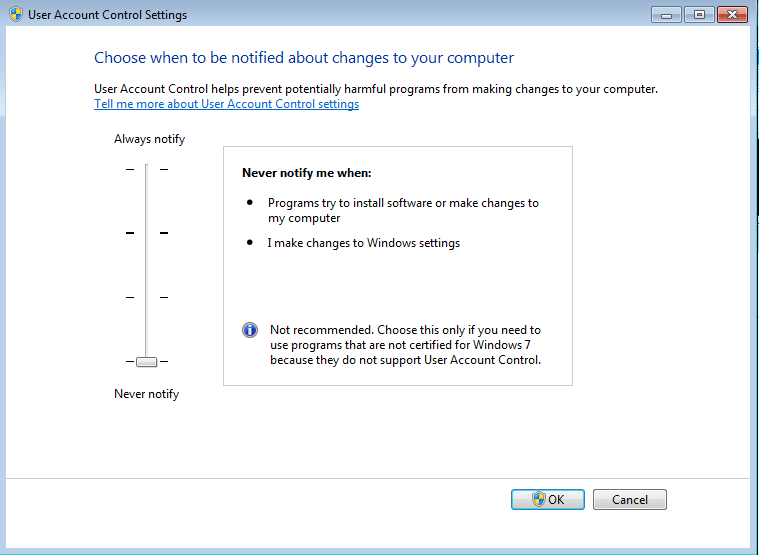759x555 pixels.
Task: Minimize the User Account Control Settings window
Action: 667,15
